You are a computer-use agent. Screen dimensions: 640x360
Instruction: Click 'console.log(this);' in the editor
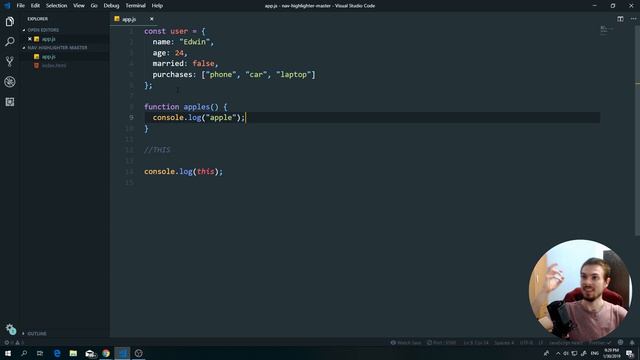point(184,171)
